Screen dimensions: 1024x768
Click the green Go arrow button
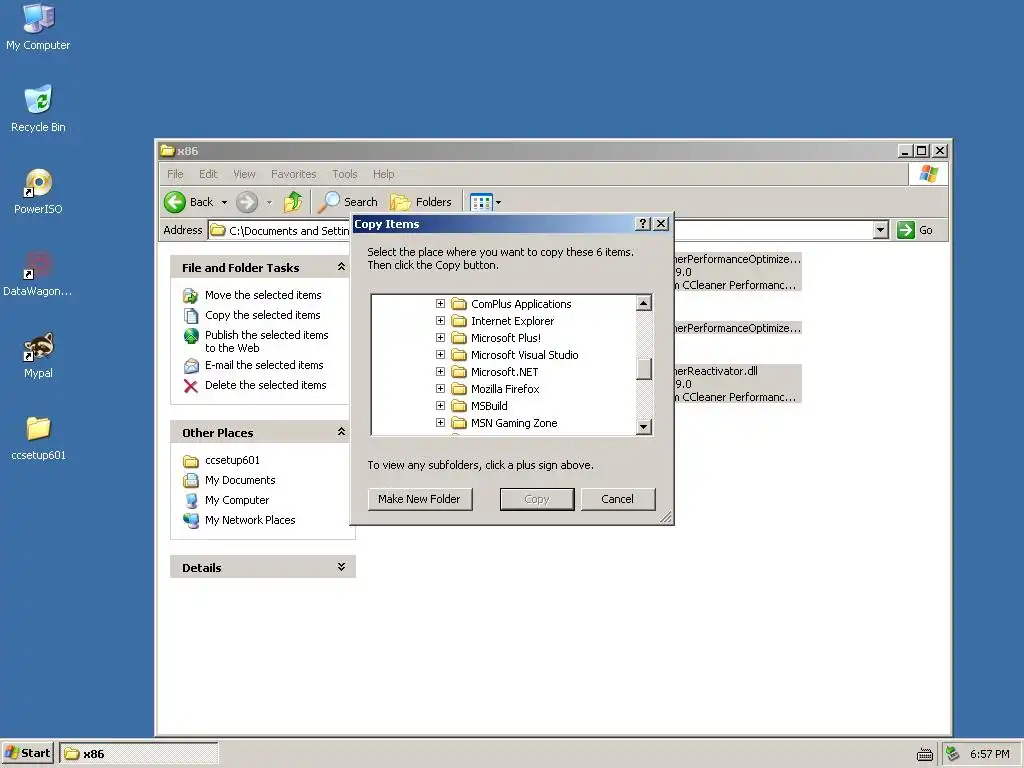(906, 230)
